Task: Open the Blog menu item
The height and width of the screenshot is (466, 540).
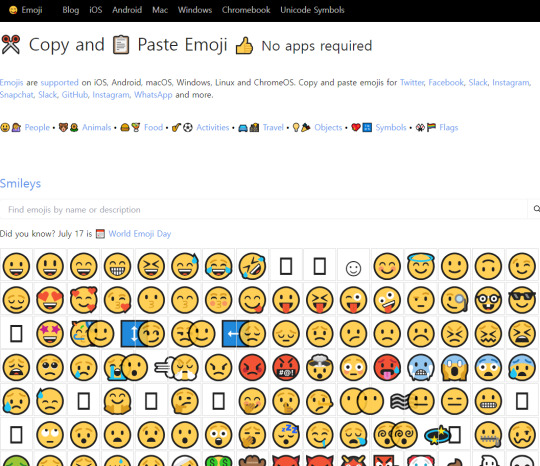Action: tap(71, 10)
